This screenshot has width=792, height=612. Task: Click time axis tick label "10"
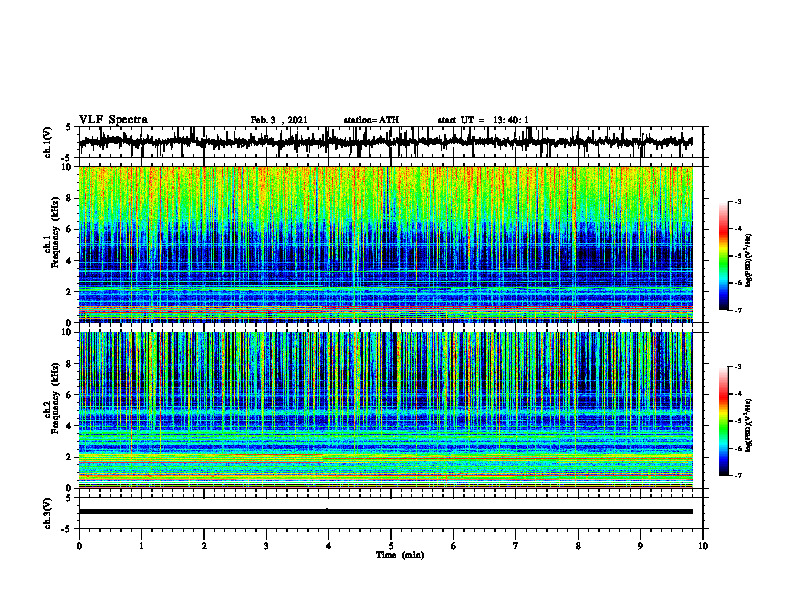coord(703,546)
